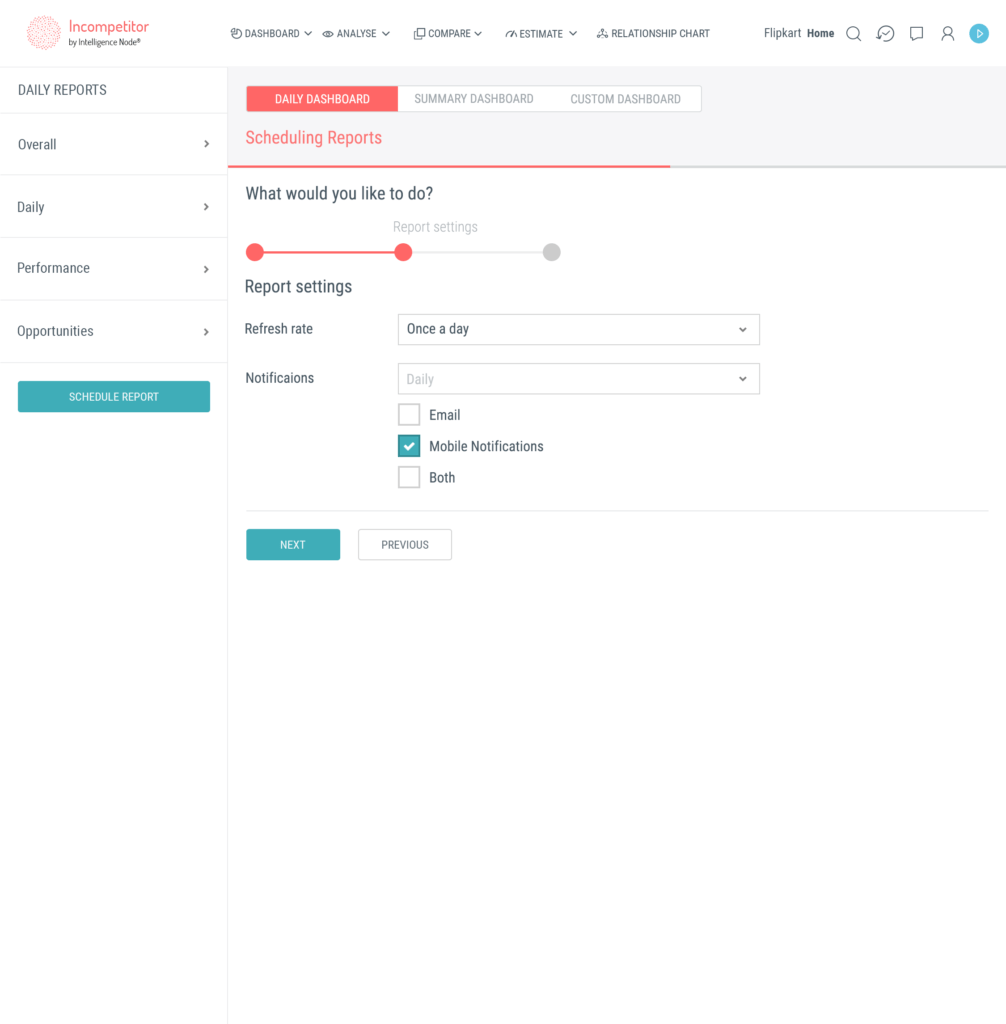The width and height of the screenshot is (1006, 1024).
Task: Open the Notifications frequency dropdown
Action: click(578, 379)
